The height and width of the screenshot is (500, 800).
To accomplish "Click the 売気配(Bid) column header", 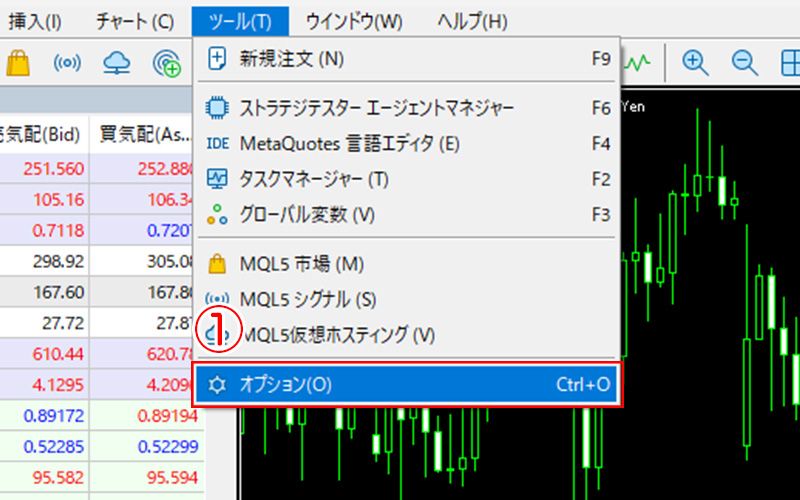I will point(44,133).
